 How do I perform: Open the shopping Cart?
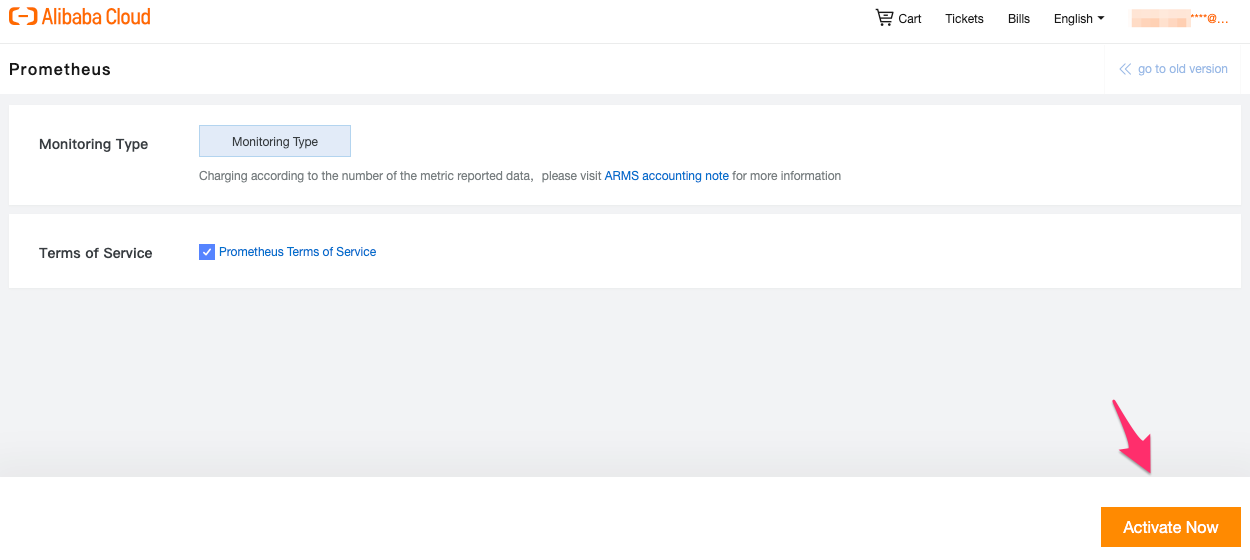click(898, 18)
